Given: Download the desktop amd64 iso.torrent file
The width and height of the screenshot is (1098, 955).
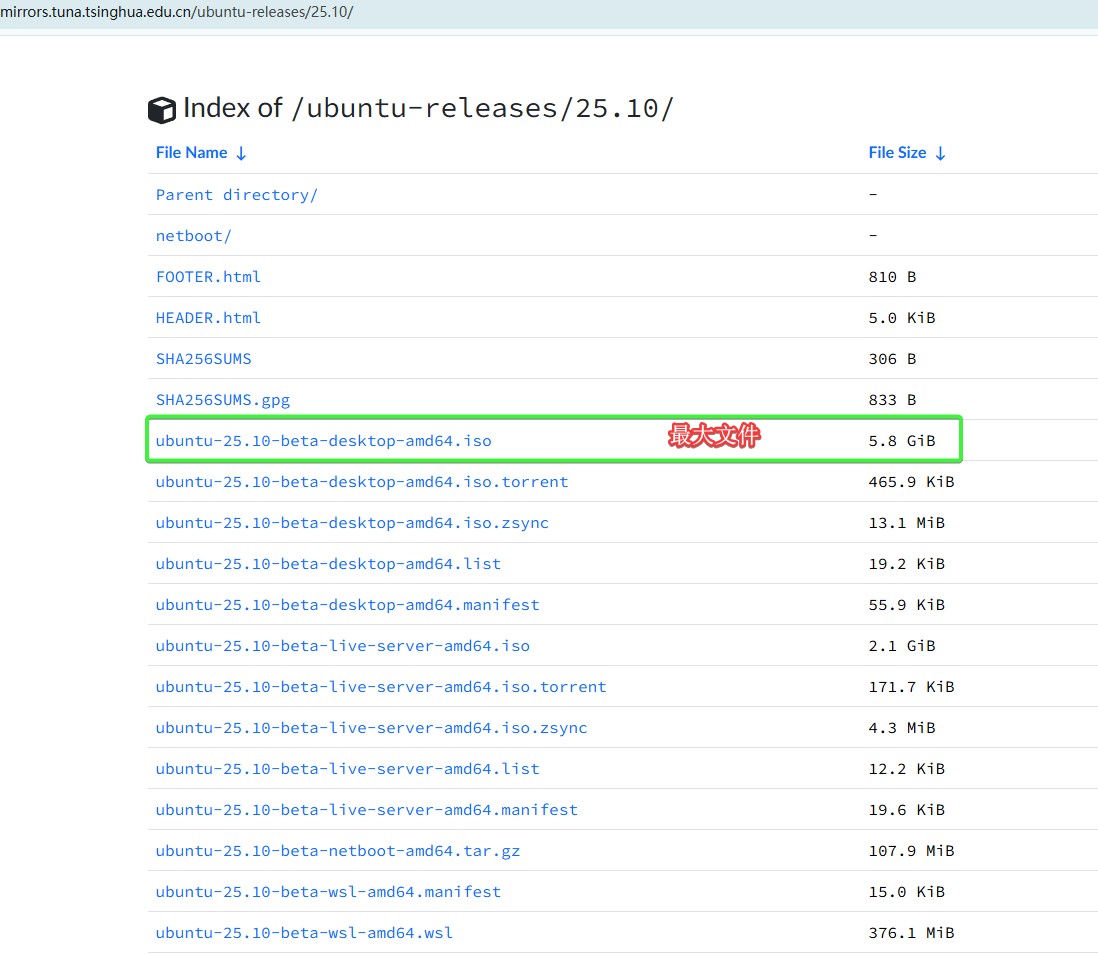Looking at the screenshot, I should pyautogui.click(x=361, y=482).
